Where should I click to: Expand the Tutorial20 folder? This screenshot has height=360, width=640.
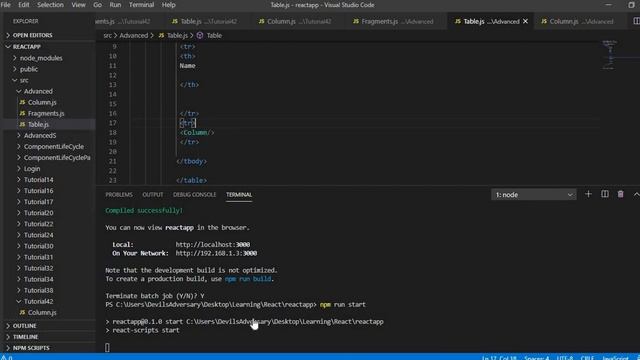(x=48, y=212)
